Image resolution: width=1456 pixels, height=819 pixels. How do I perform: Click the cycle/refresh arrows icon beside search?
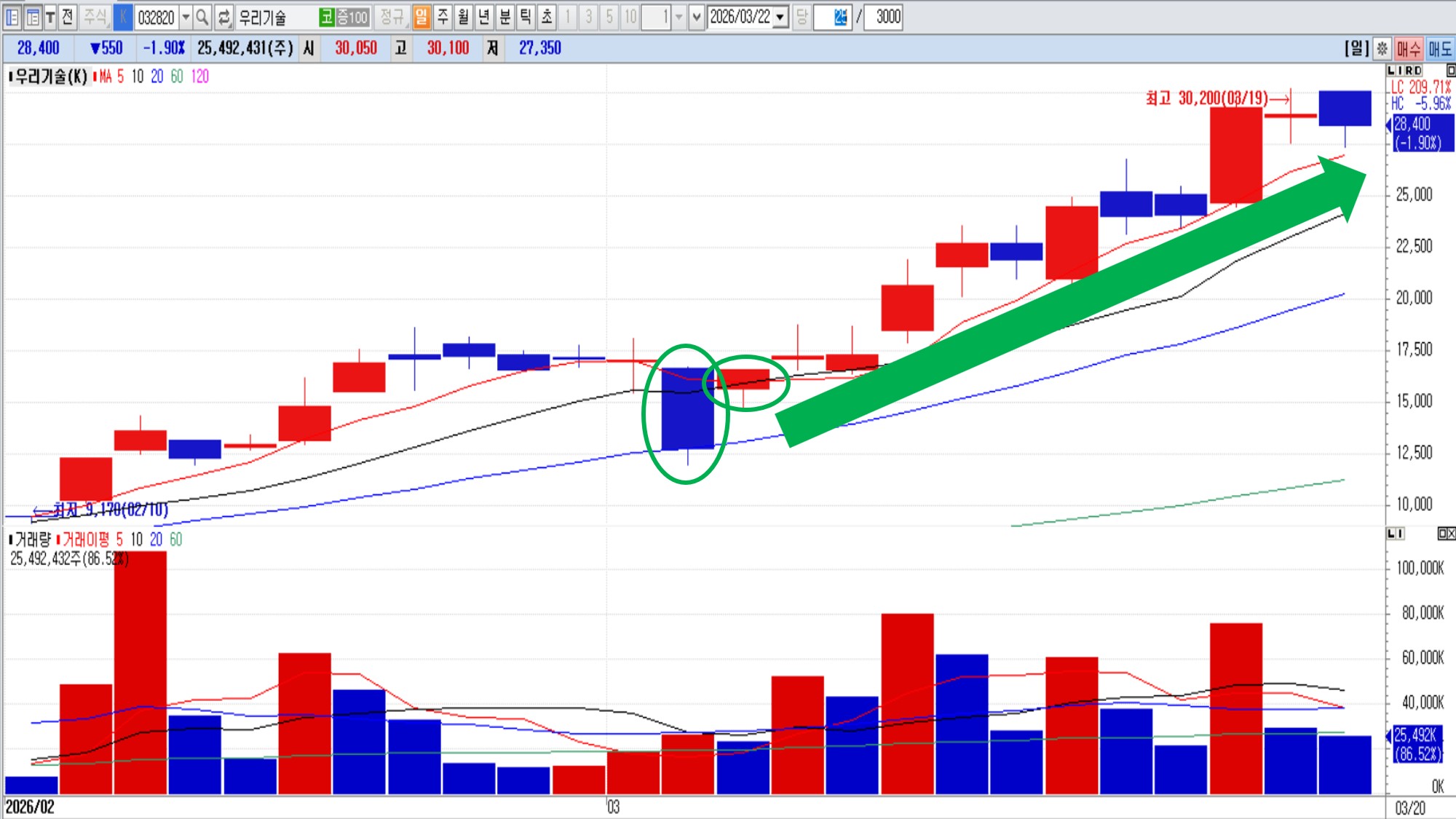(x=224, y=17)
